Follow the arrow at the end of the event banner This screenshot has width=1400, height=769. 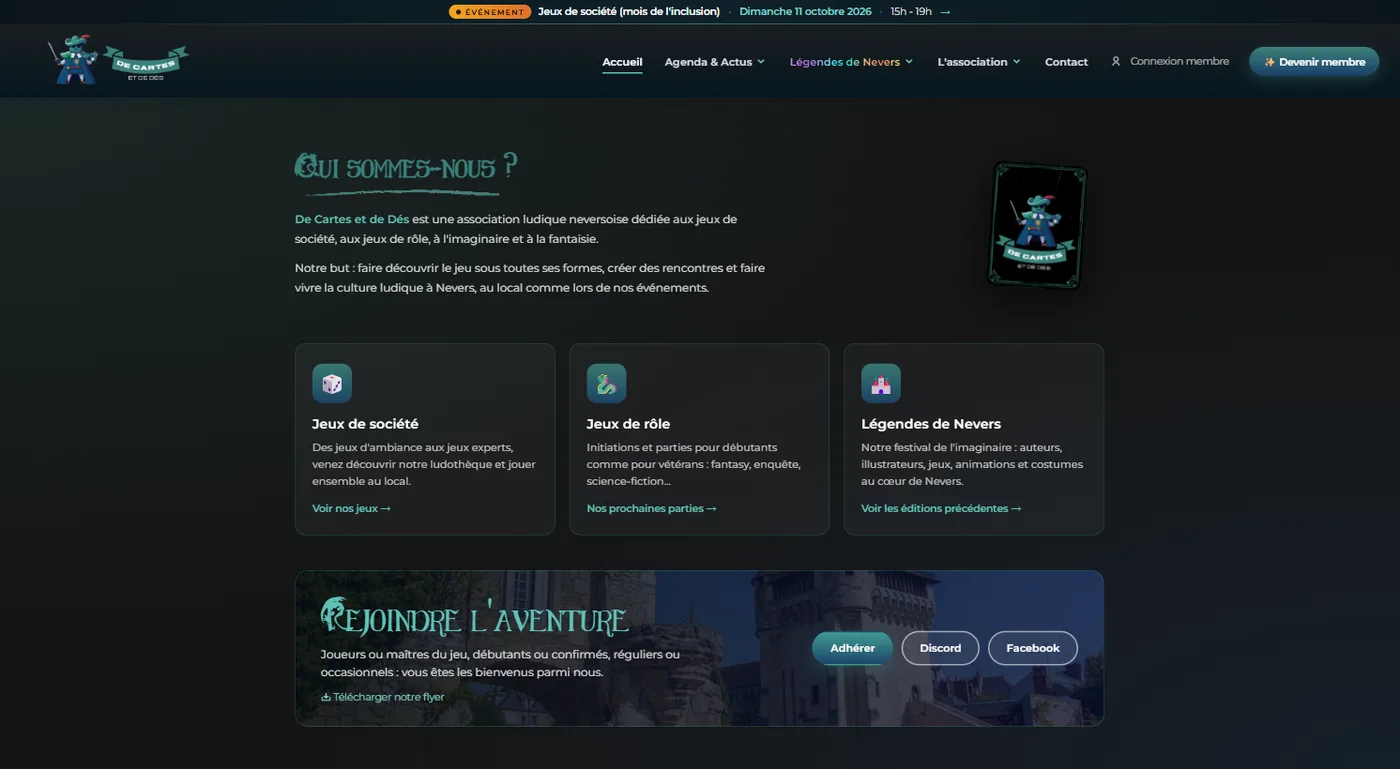point(945,12)
